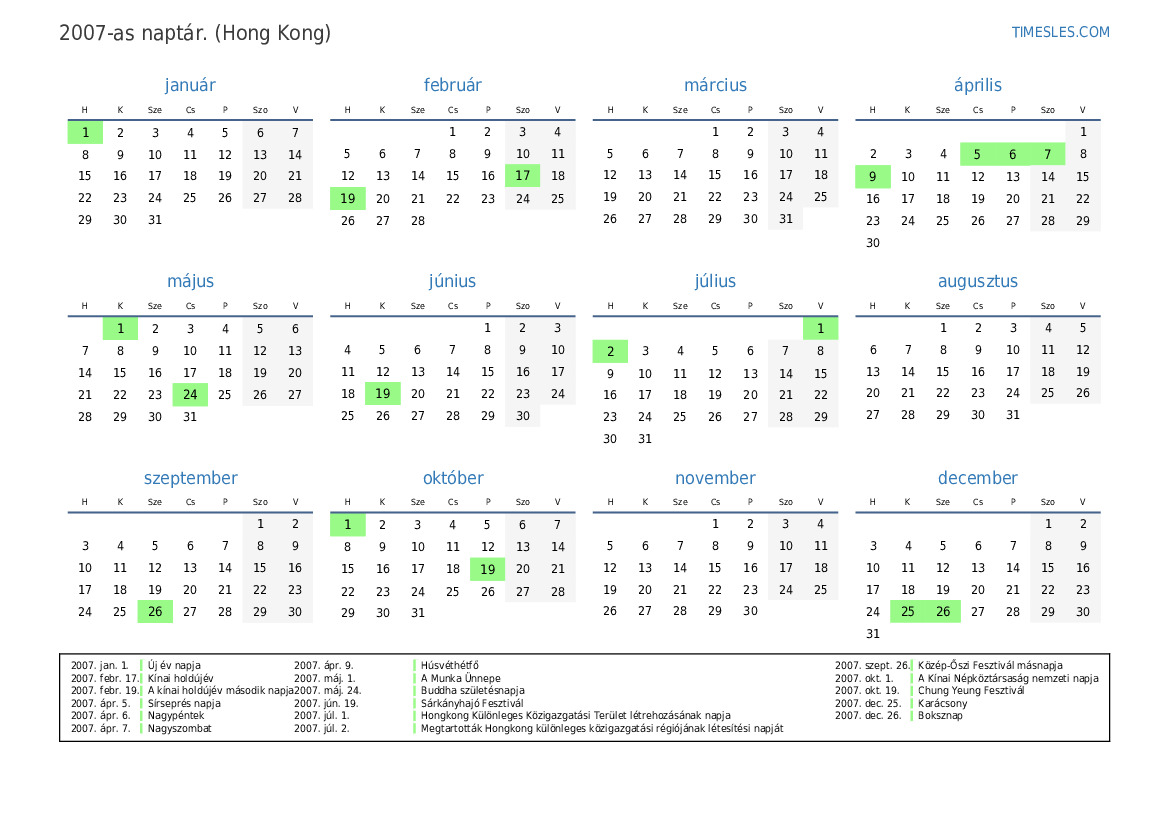
Task: Click day 30 in the április grid
Action: point(872,243)
